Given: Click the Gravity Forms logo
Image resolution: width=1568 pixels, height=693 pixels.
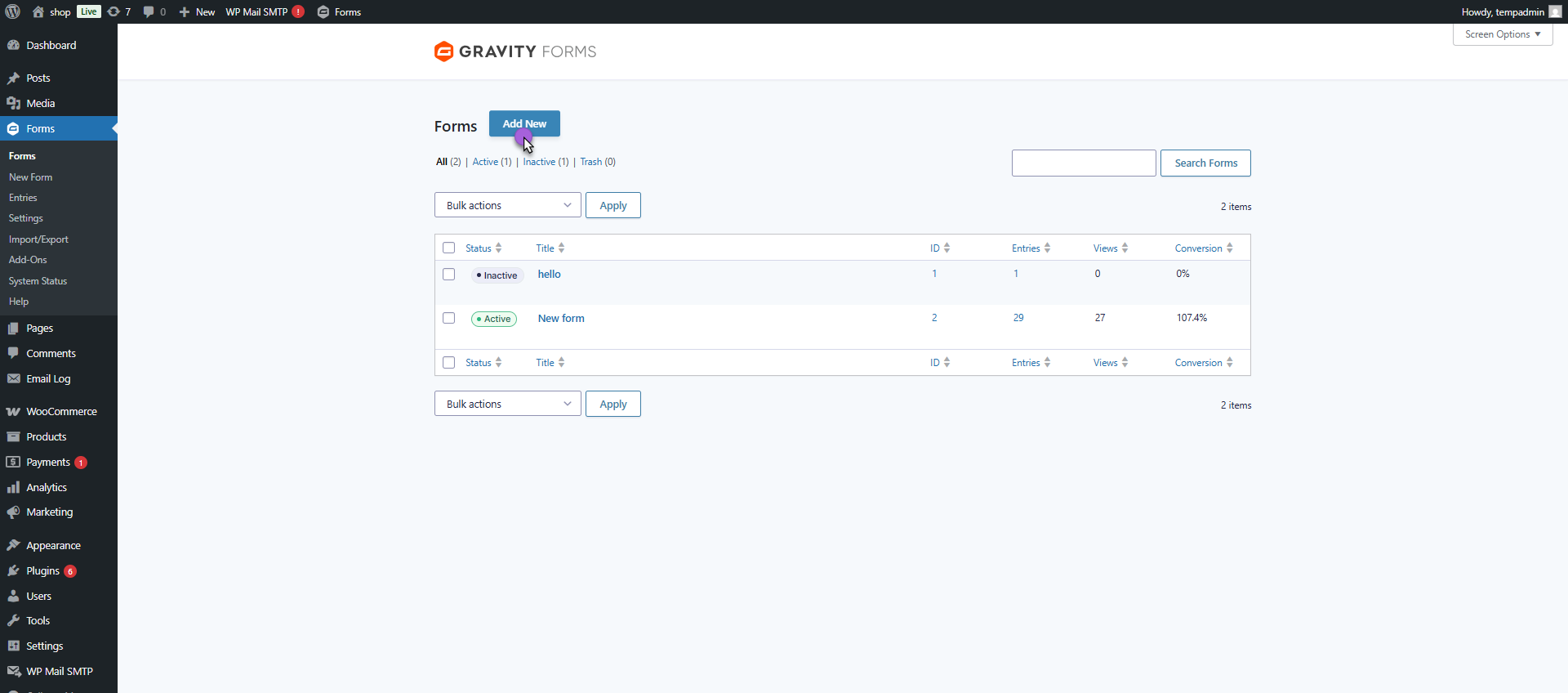Looking at the screenshot, I should (515, 51).
